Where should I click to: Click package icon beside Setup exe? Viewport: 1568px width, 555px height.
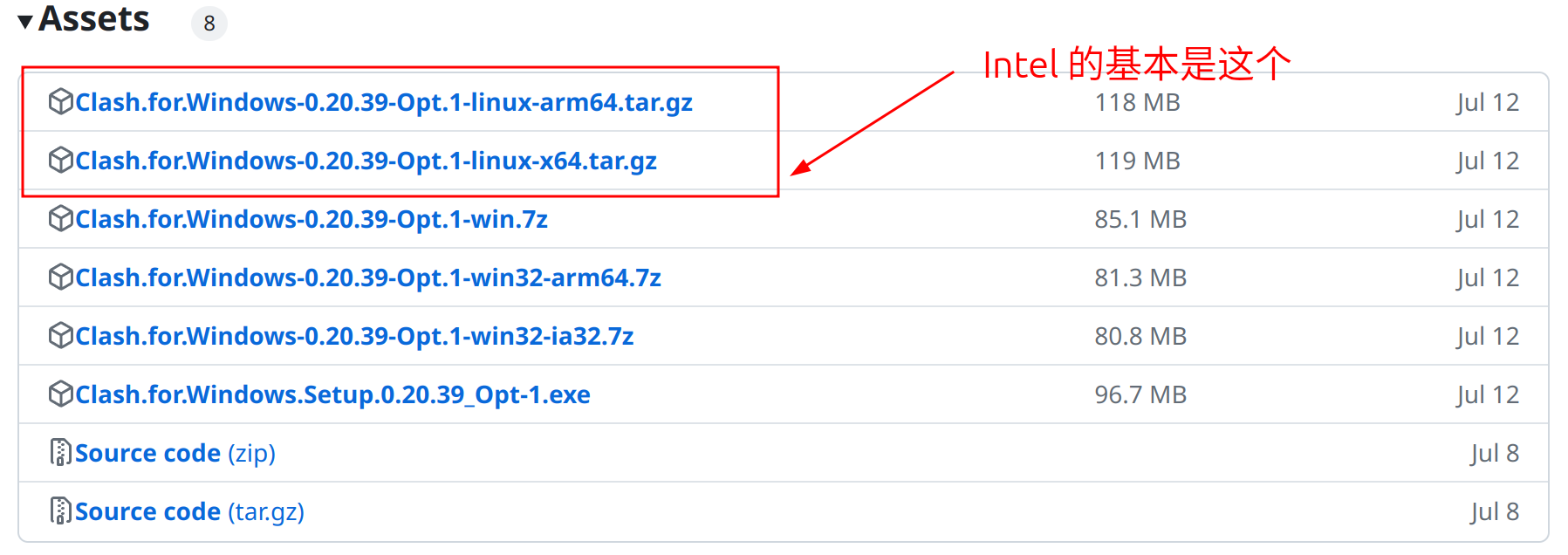click(60, 394)
